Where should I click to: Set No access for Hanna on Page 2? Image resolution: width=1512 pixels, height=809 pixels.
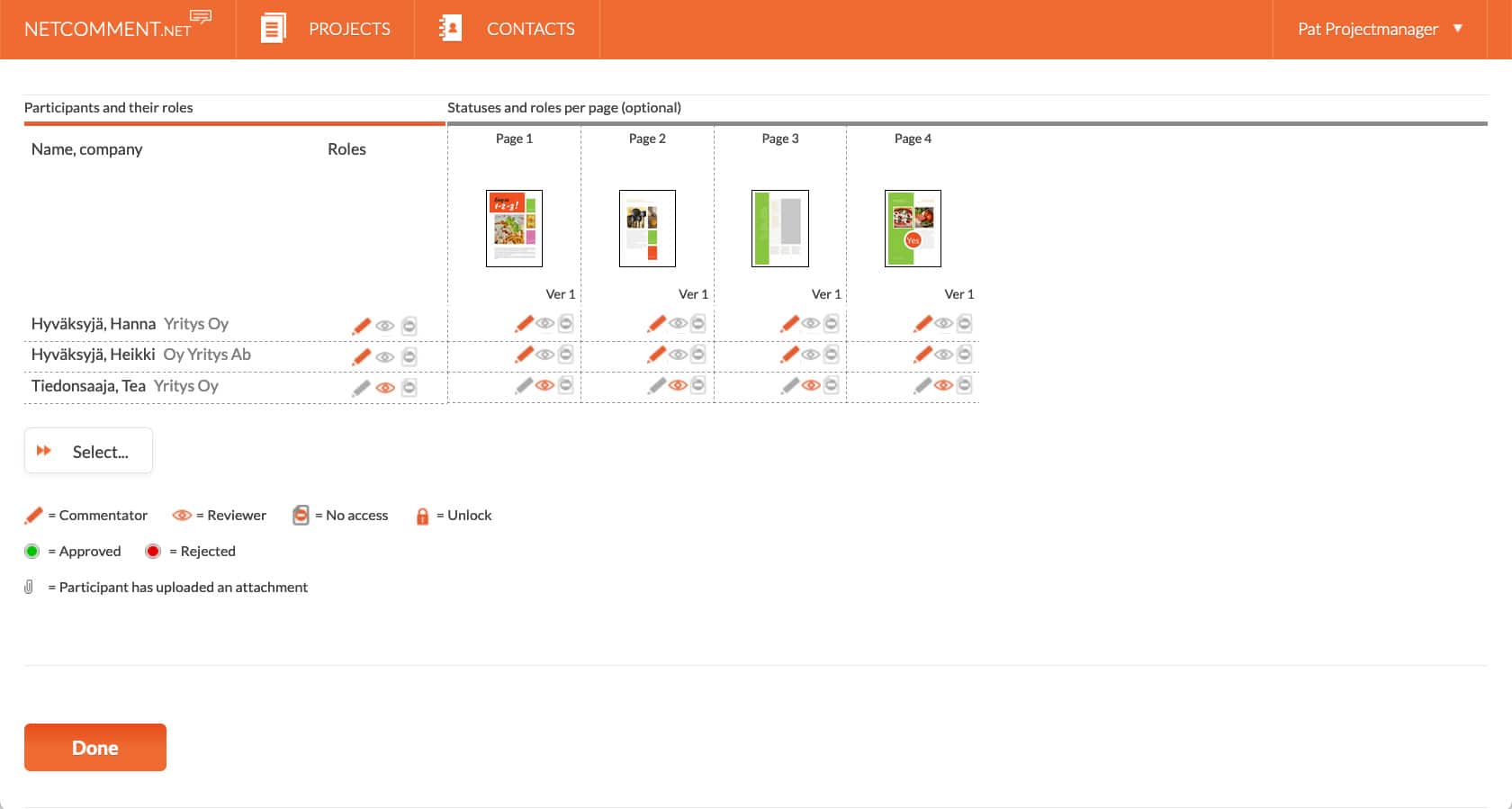click(x=698, y=323)
